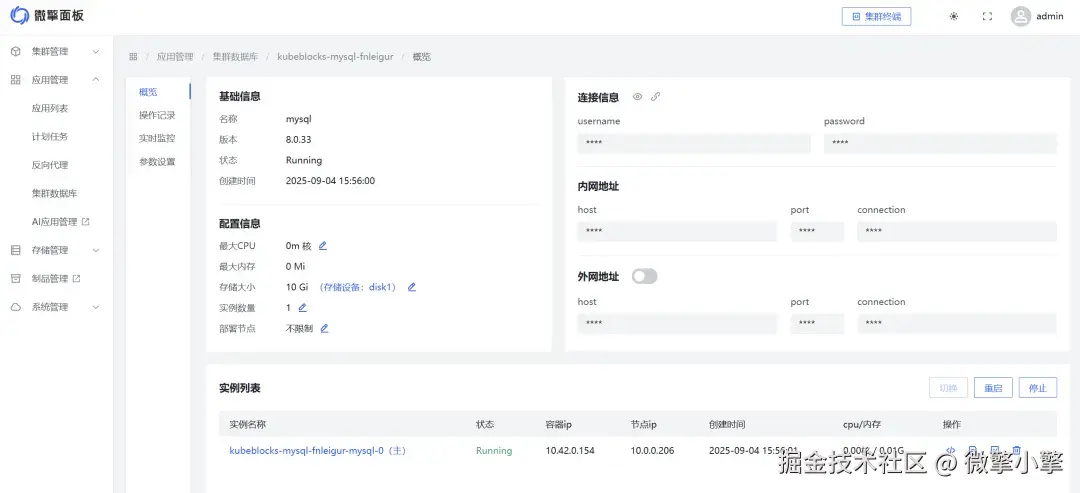Click the container IP 10.42.0.154

pos(570,450)
